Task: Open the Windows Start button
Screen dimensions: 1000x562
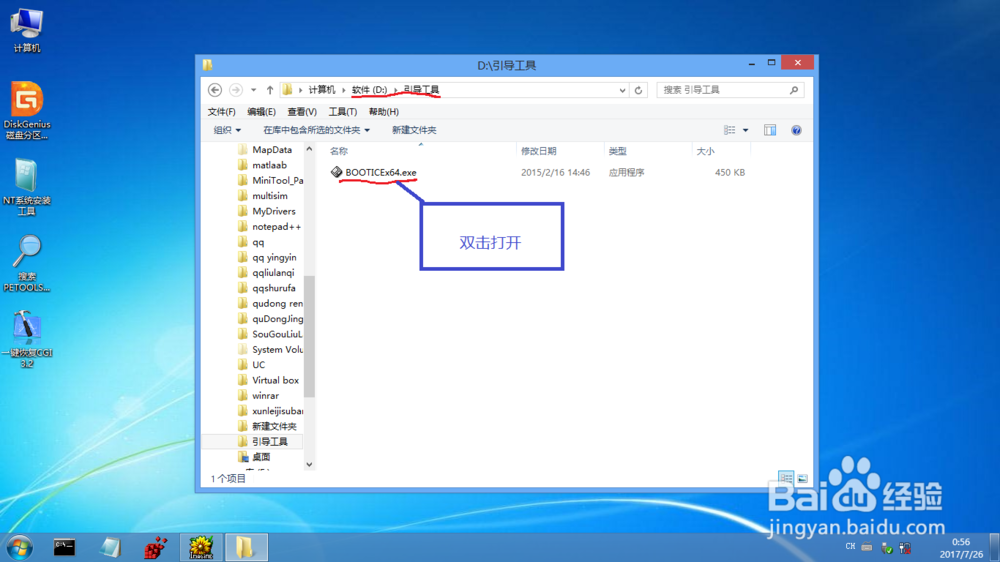Action: click(20, 547)
